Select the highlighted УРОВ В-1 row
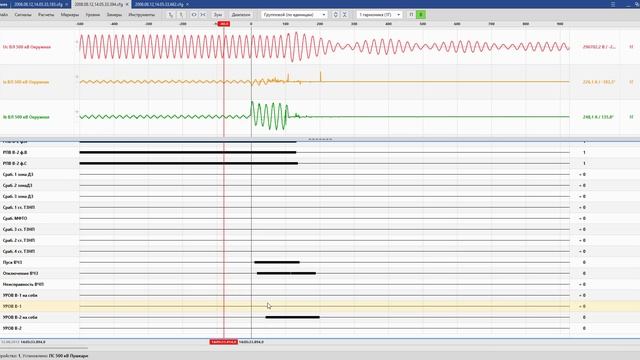The image size is (640, 360). click(320, 306)
